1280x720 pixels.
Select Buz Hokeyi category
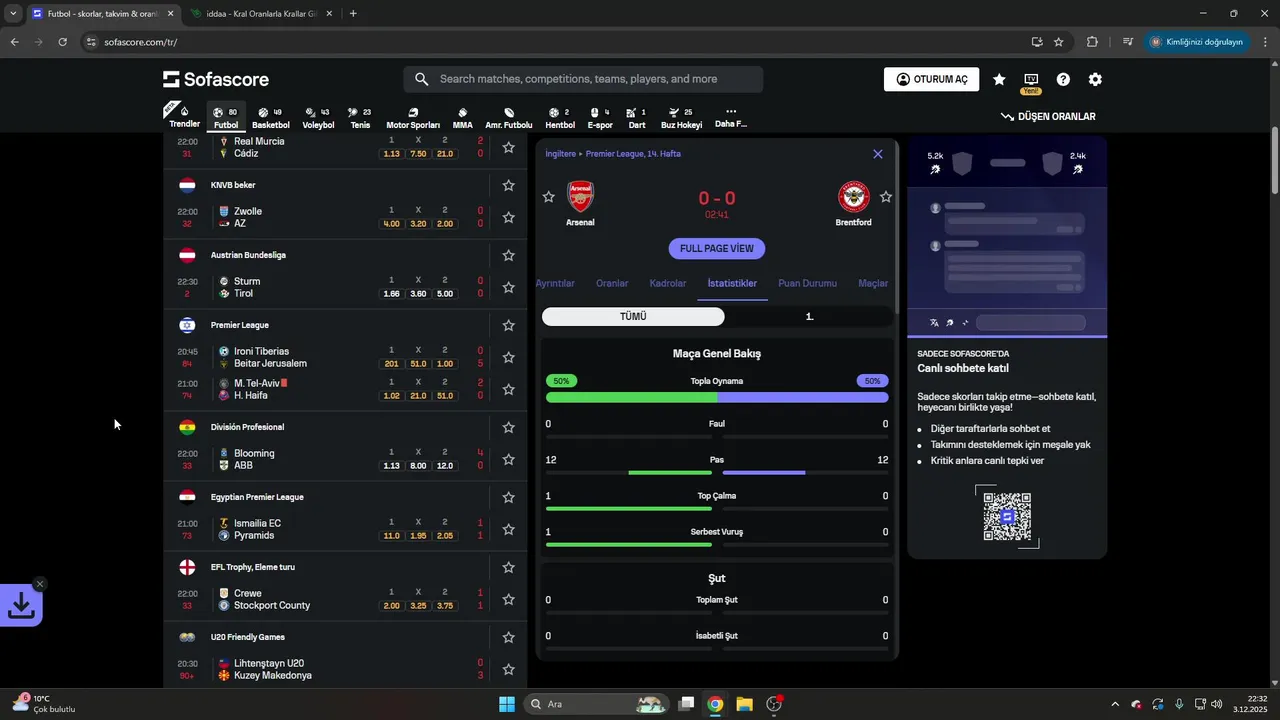681,118
